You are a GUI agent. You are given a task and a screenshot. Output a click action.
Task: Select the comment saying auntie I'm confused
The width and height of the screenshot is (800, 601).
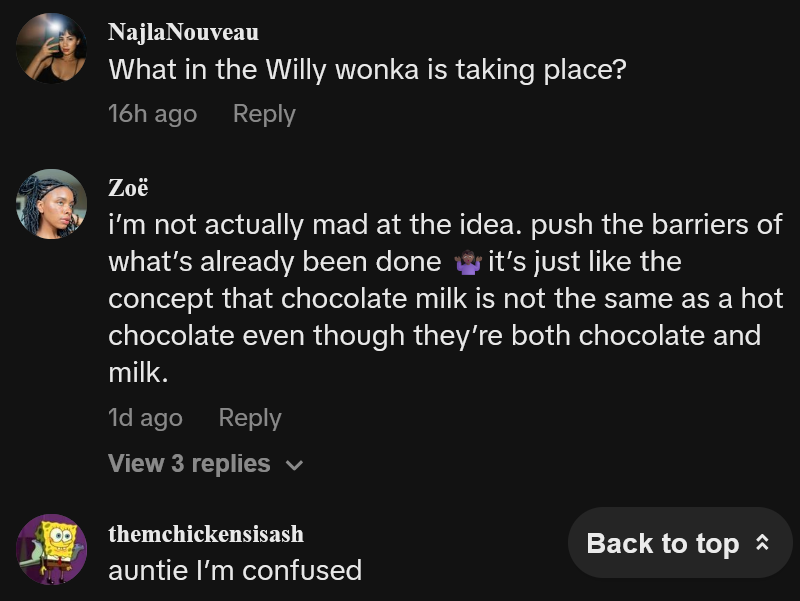[x=235, y=570]
